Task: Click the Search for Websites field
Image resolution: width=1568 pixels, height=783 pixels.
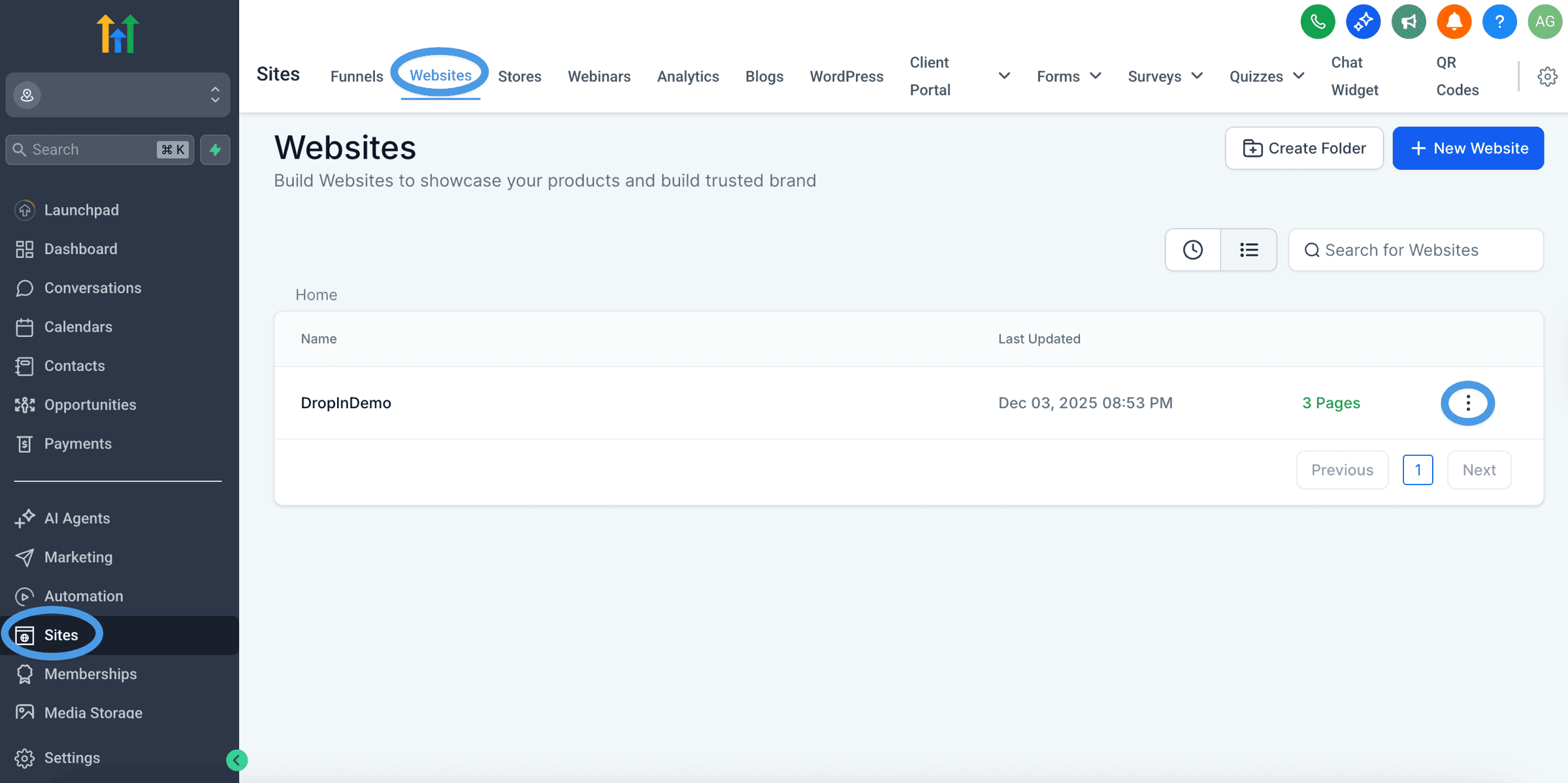Action: click(x=1416, y=250)
